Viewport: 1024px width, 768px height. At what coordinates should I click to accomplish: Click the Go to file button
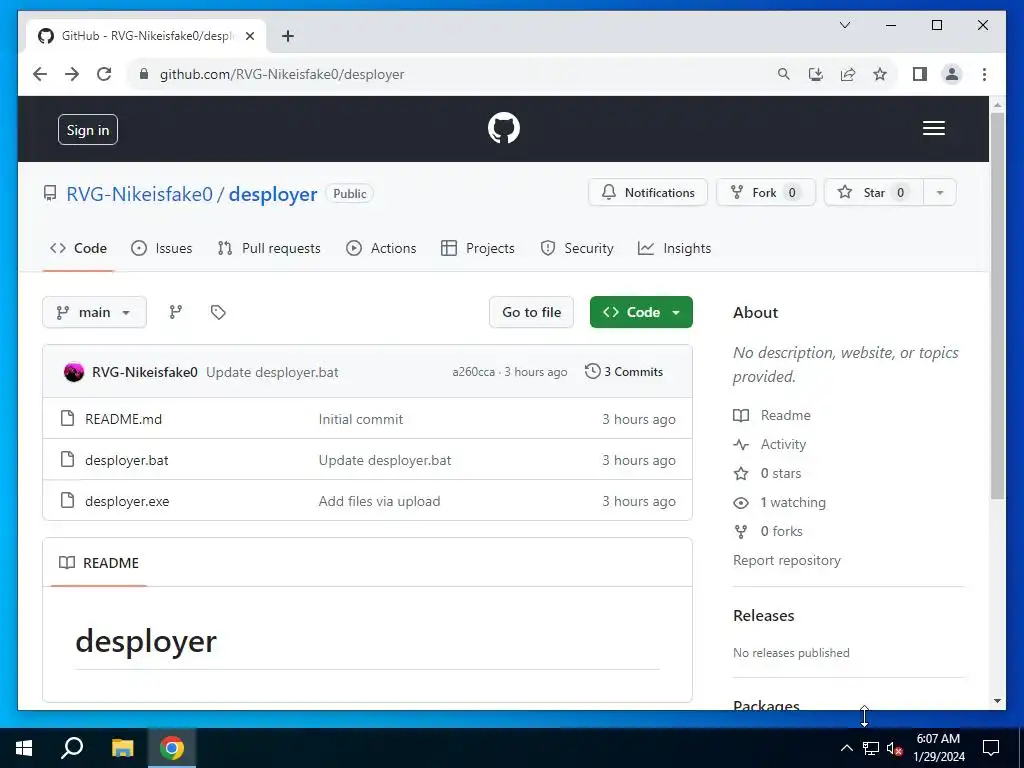531,312
